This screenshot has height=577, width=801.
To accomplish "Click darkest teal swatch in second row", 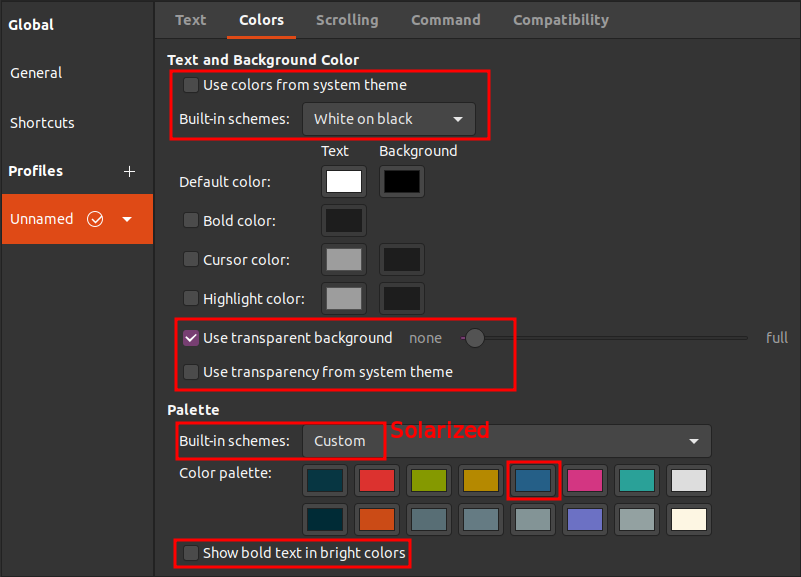I will pyautogui.click(x=325, y=519).
